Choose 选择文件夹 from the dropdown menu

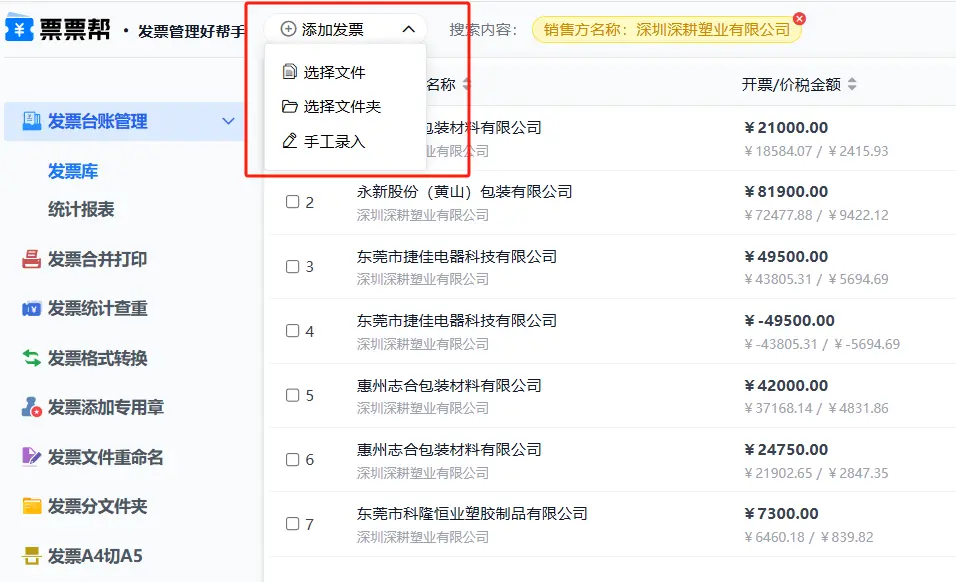click(x=342, y=107)
